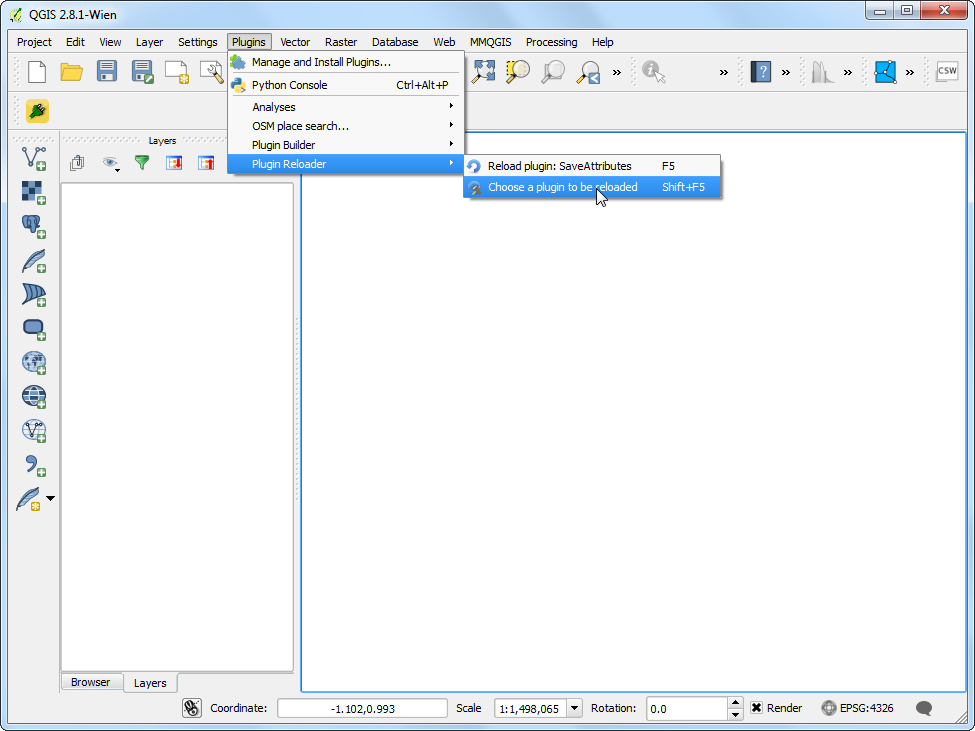This screenshot has height=731, width=975.
Task: Expand toolbar overflow chevron after Identify tool
Action: tap(724, 72)
